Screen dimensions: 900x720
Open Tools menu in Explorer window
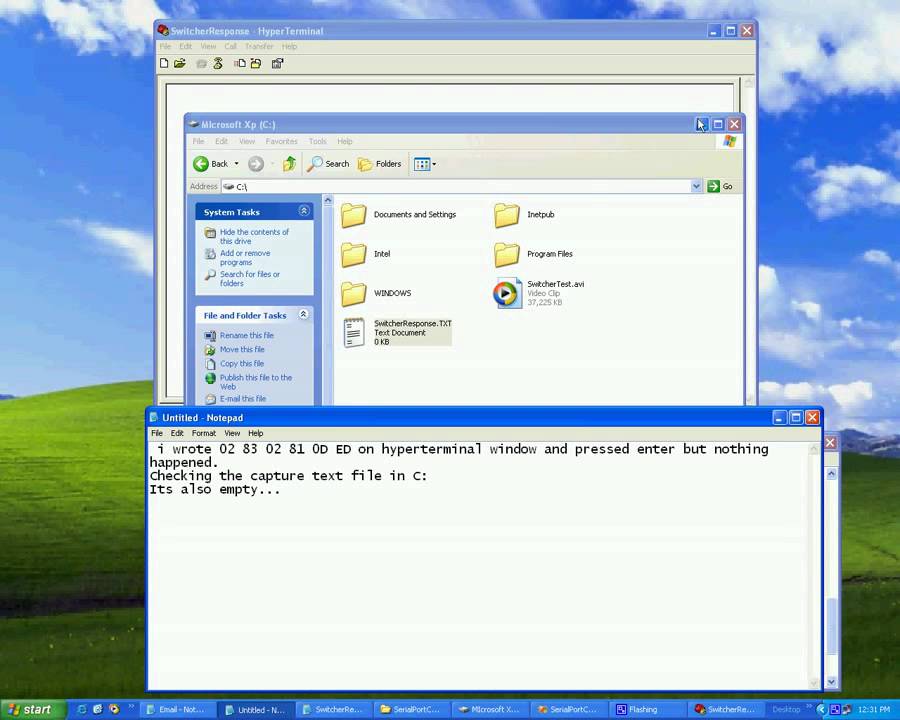pos(317,141)
